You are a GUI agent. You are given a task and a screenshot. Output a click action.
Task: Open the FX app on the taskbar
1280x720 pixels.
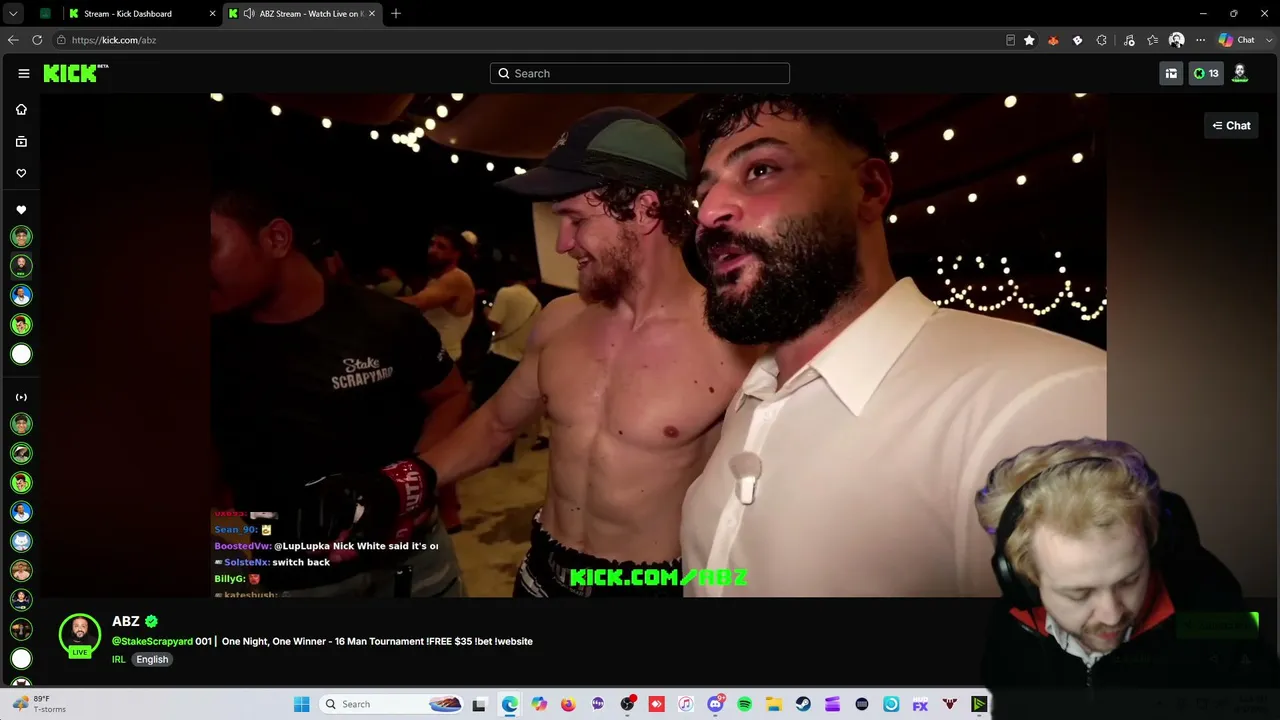coord(920,704)
